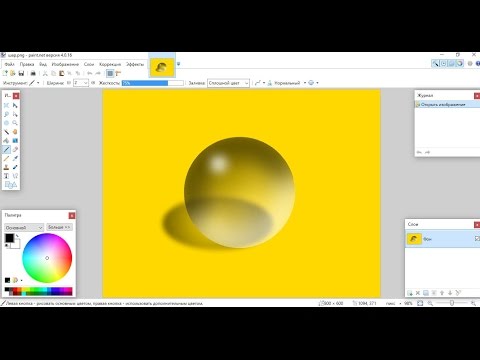The width and height of the screenshot is (480, 360).
Task: Toggle visibility checkbox of Фон layer
Action: pos(477,239)
